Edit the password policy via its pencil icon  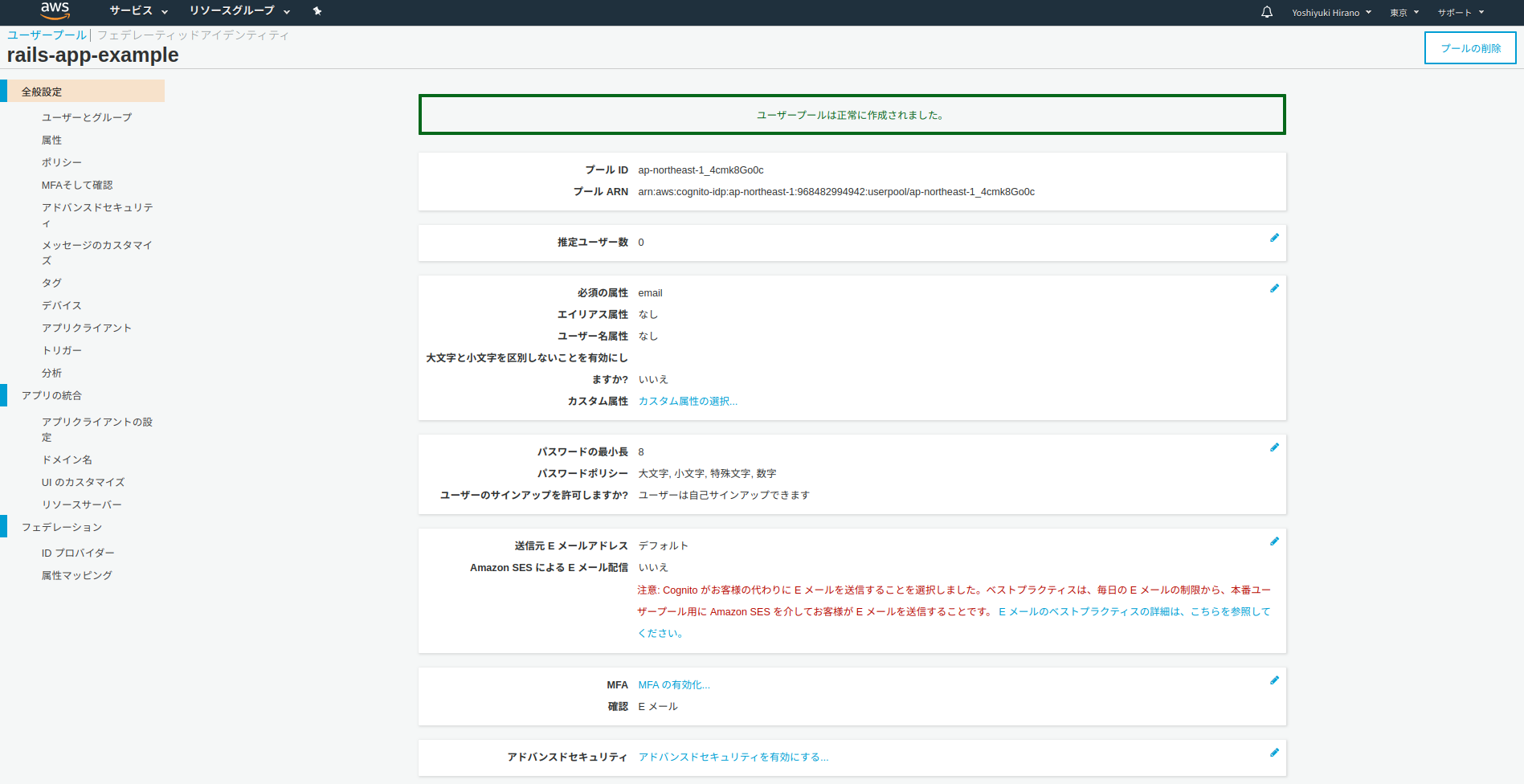click(1274, 447)
